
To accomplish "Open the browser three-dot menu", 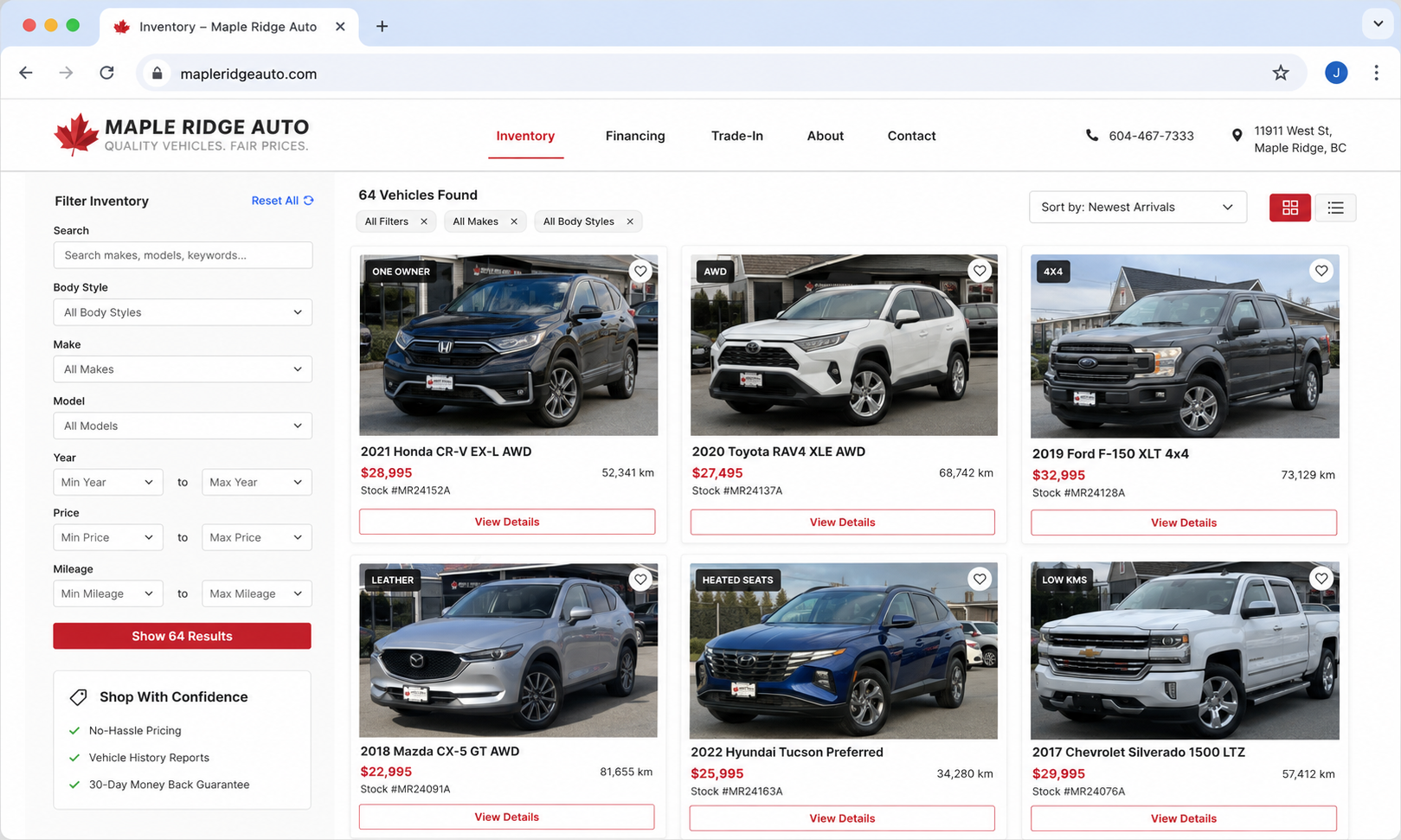I will pos(1376,73).
